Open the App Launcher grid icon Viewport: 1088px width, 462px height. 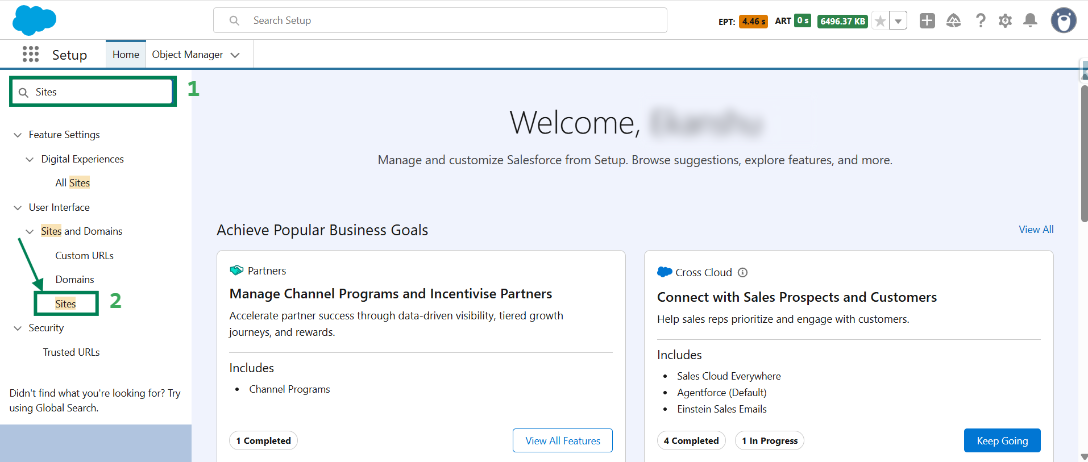click(x=31, y=54)
